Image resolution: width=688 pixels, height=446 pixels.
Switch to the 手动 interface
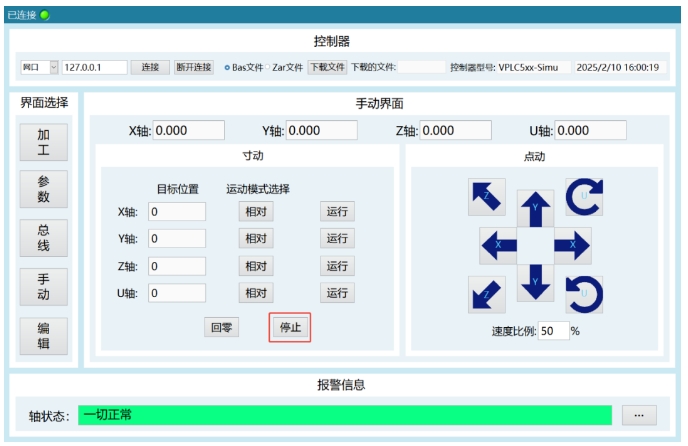[x=43, y=287]
